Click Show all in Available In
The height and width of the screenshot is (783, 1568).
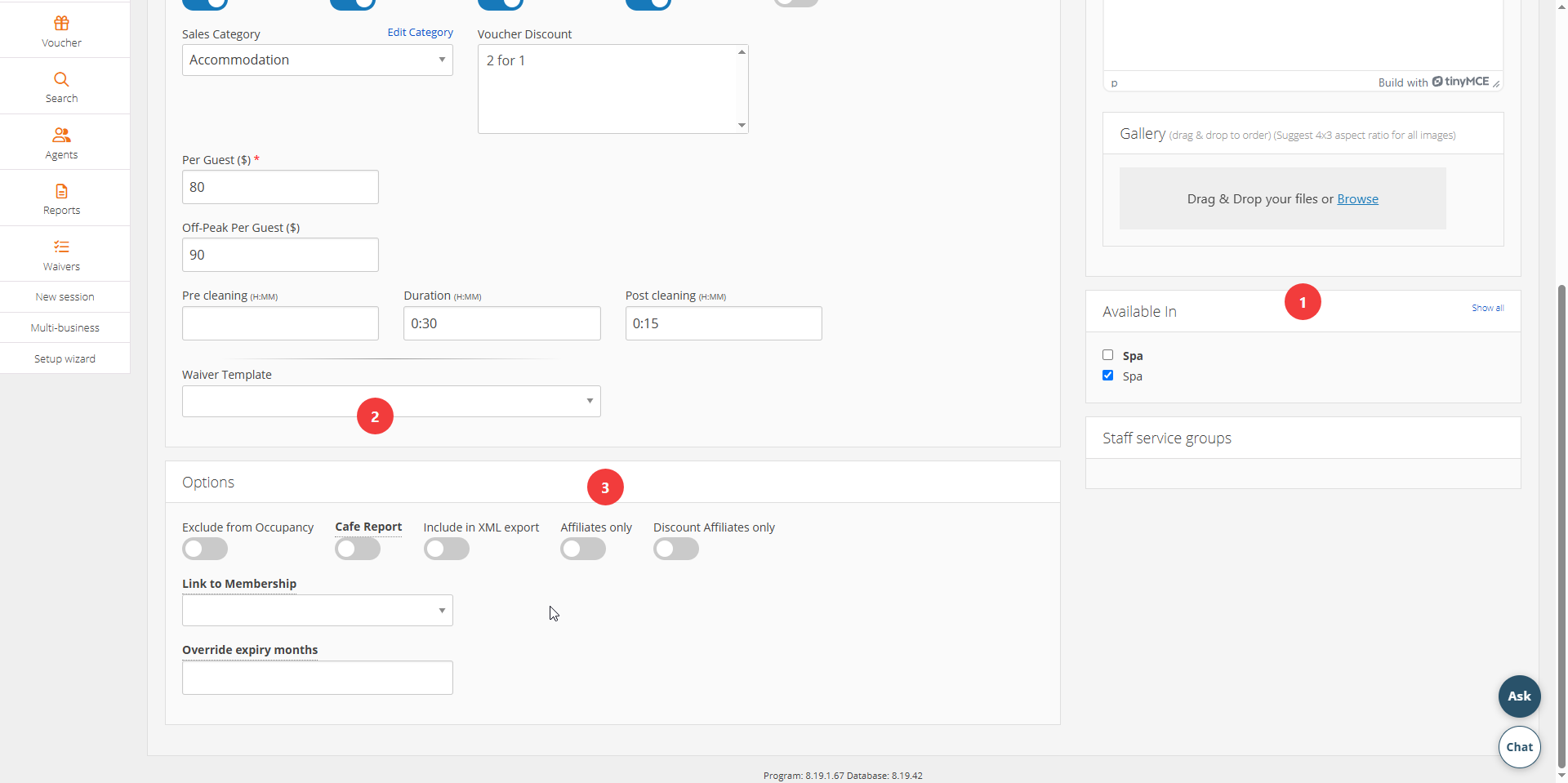click(x=1488, y=308)
